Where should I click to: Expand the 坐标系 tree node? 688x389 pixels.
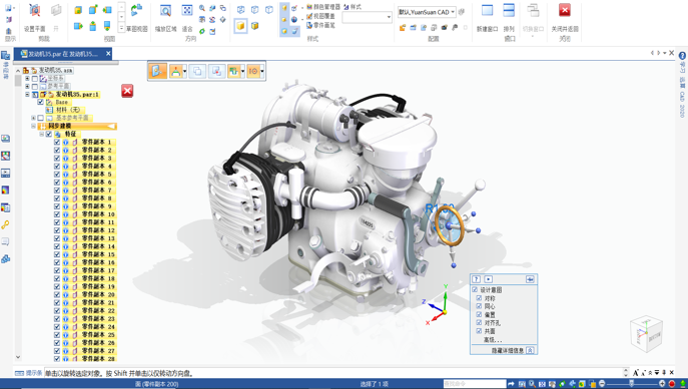27,79
